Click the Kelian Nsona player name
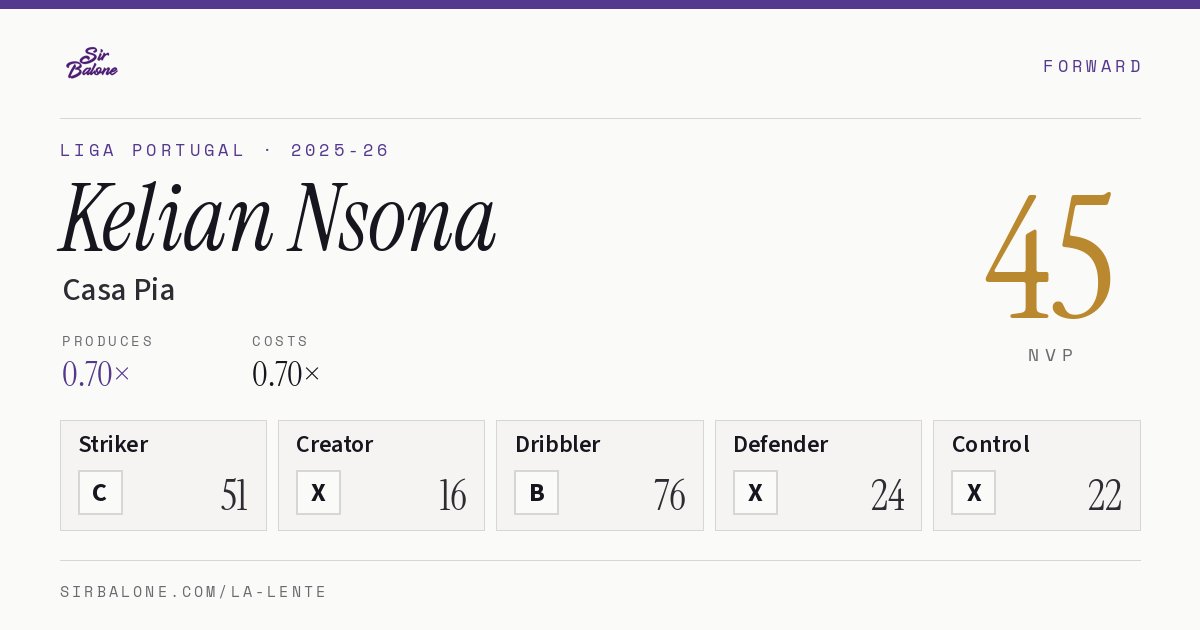 pos(277,219)
